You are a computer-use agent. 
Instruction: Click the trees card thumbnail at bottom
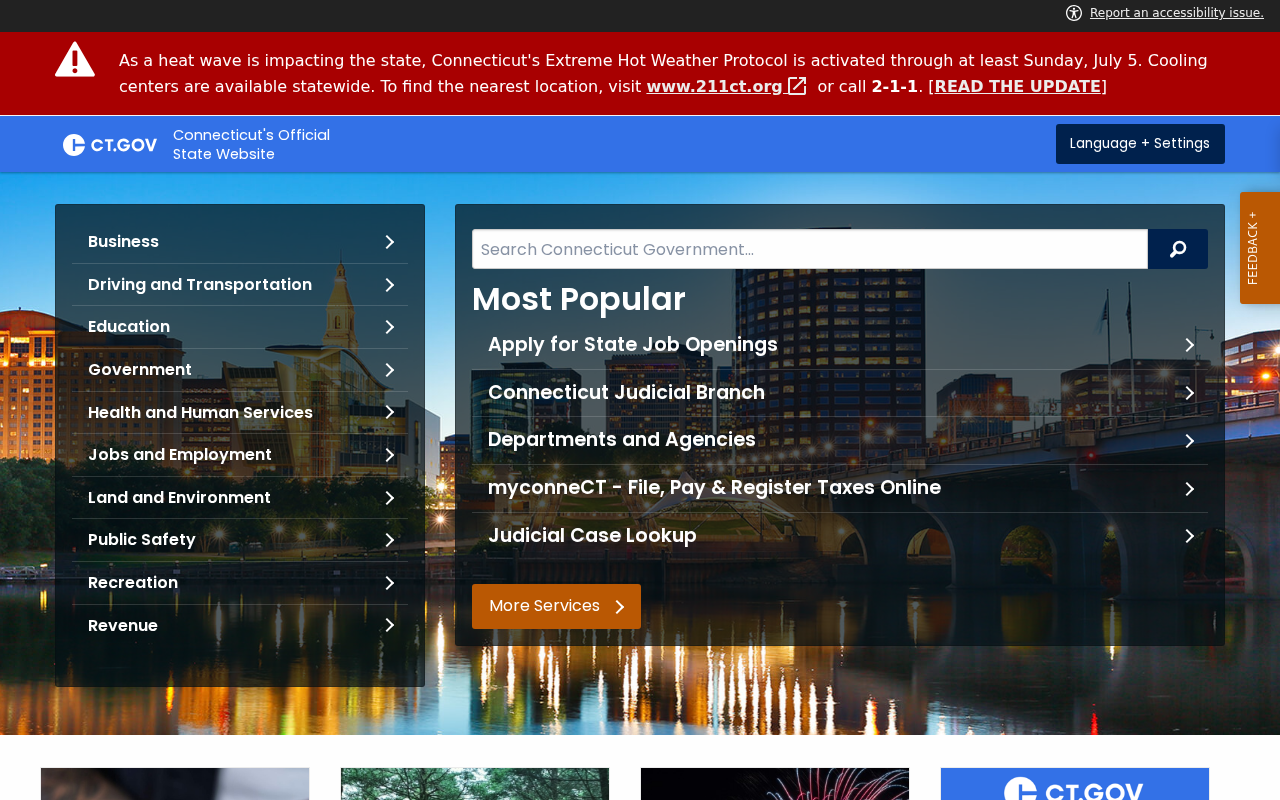click(x=475, y=784)
